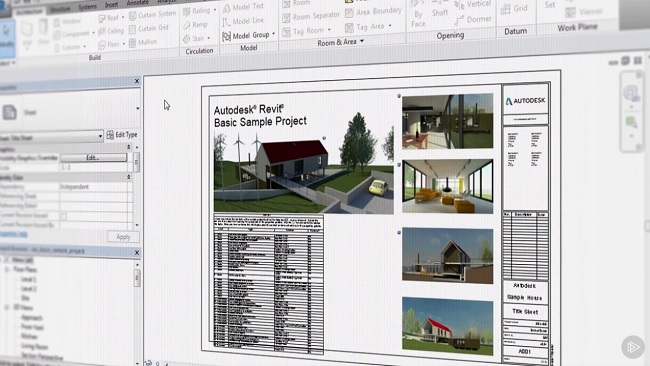Click the Set work plane button
Screen dimensions: 650x366
(x=550, y=5)
